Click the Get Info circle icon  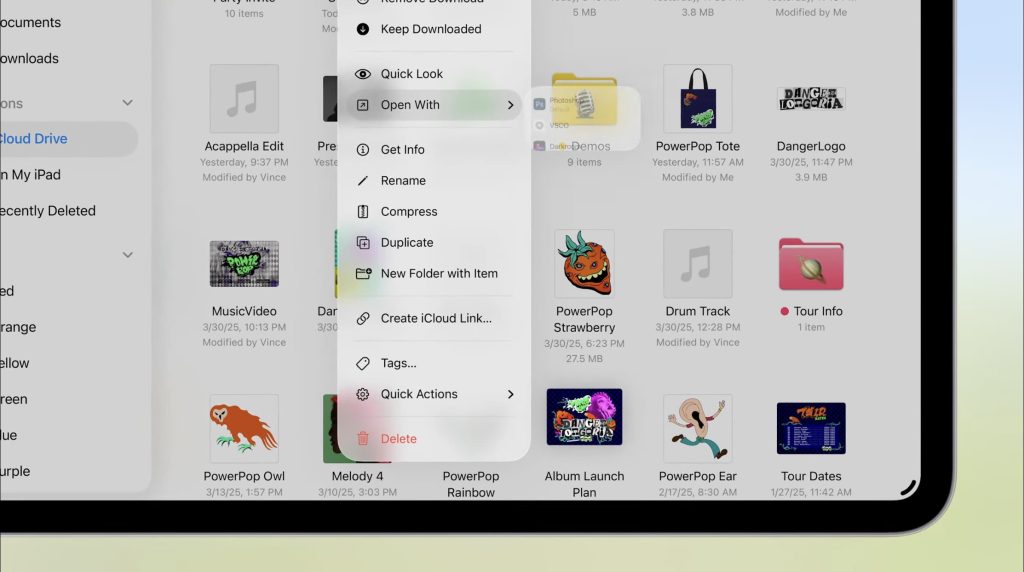pyautogui.click(x=363, y=150)
